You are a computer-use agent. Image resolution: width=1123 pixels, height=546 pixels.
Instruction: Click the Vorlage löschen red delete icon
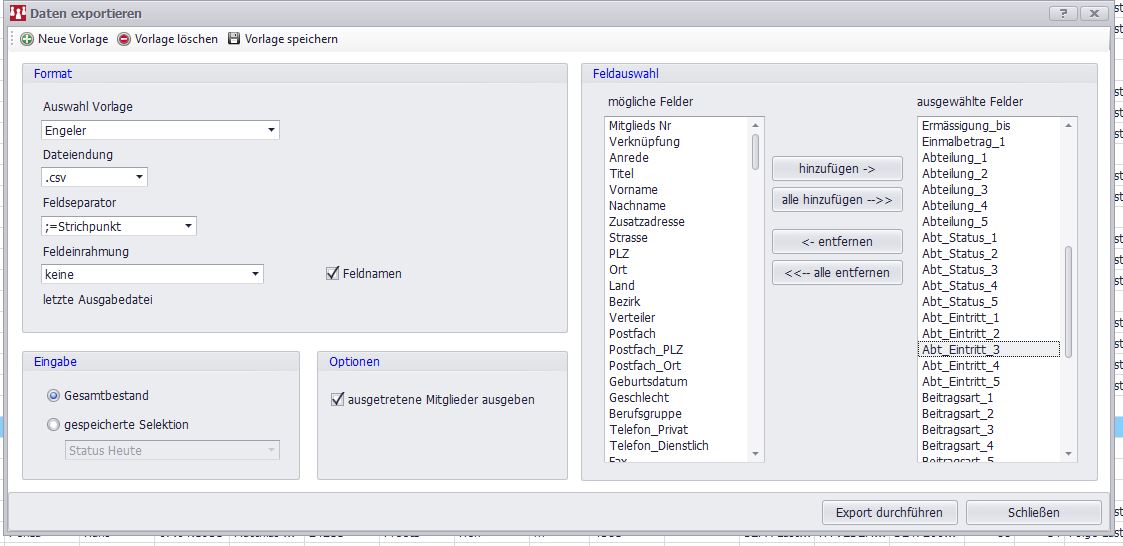[x=124, y=39]
